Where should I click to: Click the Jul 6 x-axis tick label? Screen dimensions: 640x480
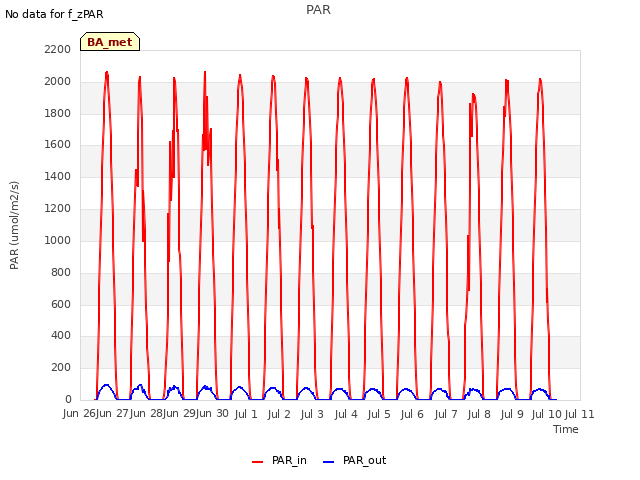[x=412, y=414]
